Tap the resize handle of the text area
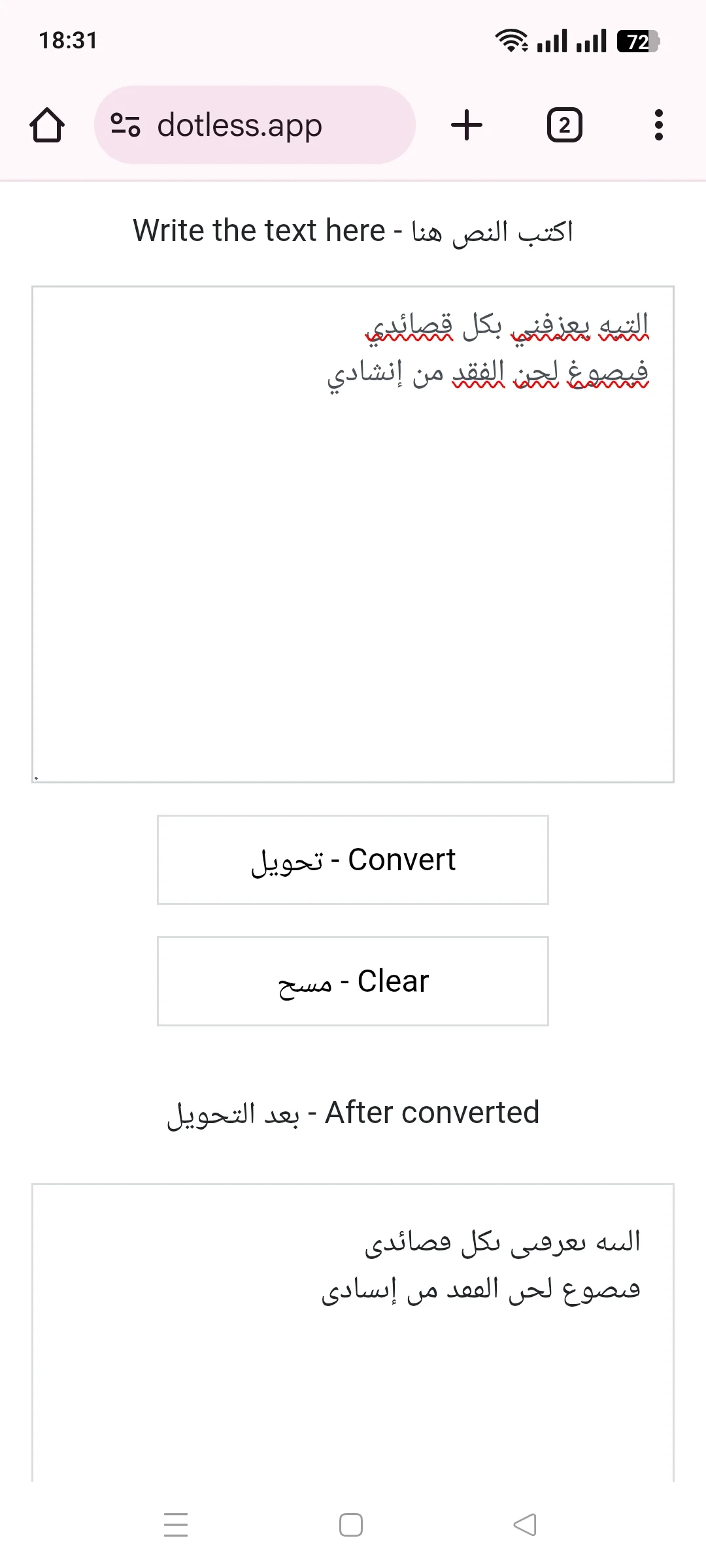Viewport: 706px width, 1568px height. [36, 776]
